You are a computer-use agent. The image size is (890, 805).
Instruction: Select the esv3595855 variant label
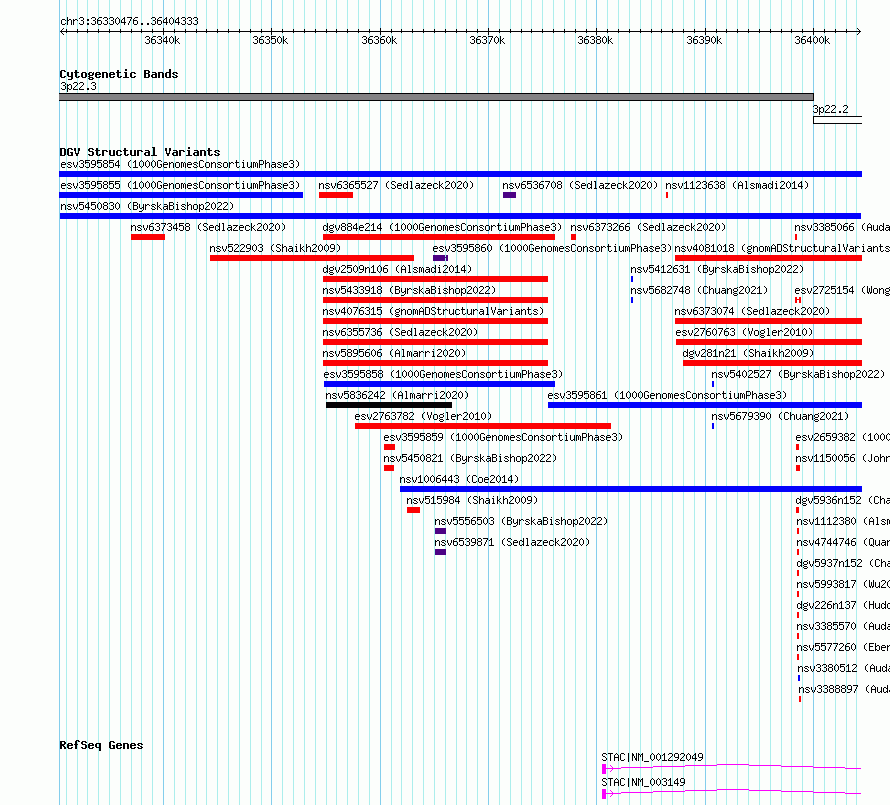[x=180, y=186]
